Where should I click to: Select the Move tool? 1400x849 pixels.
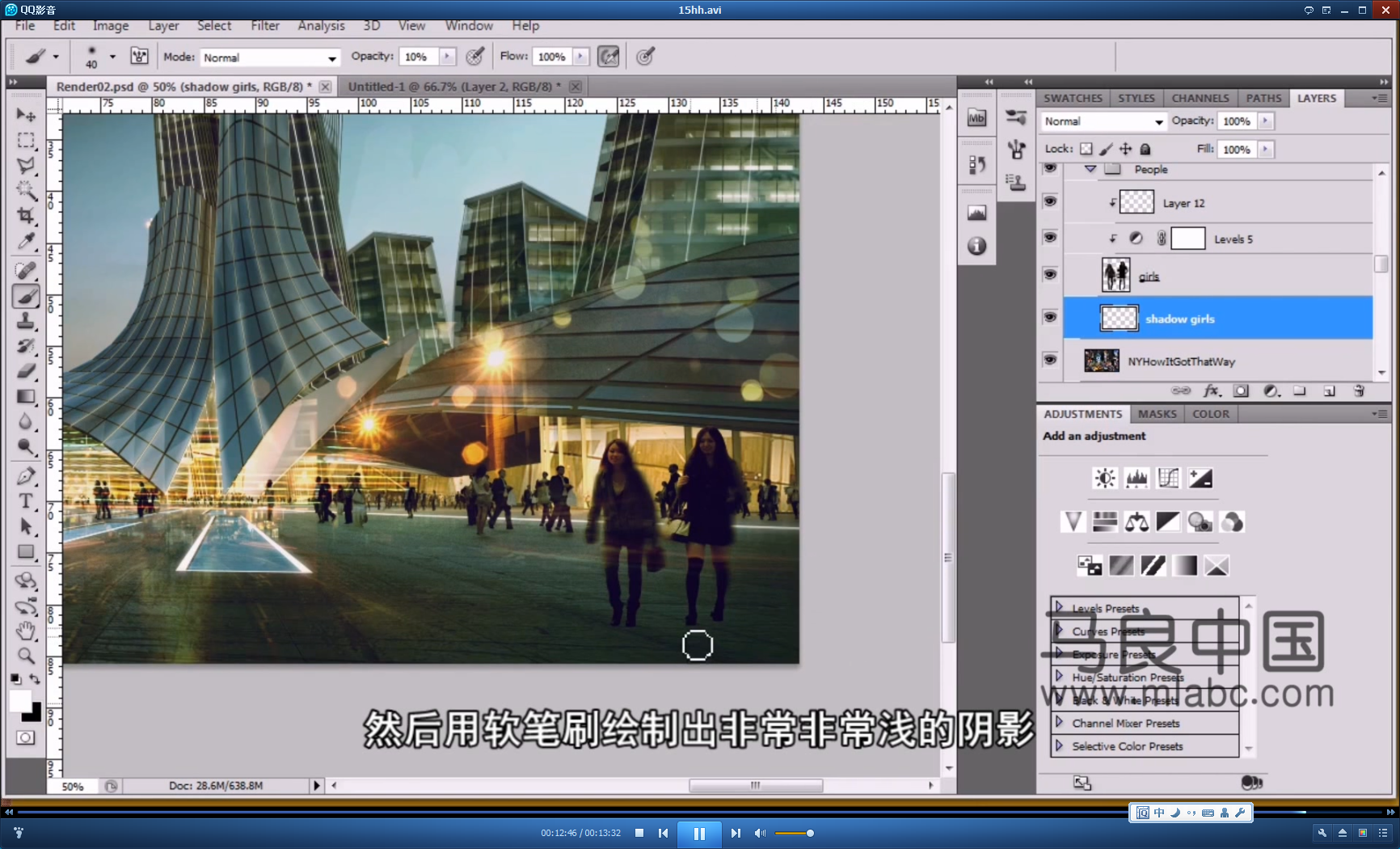[25, 116]
